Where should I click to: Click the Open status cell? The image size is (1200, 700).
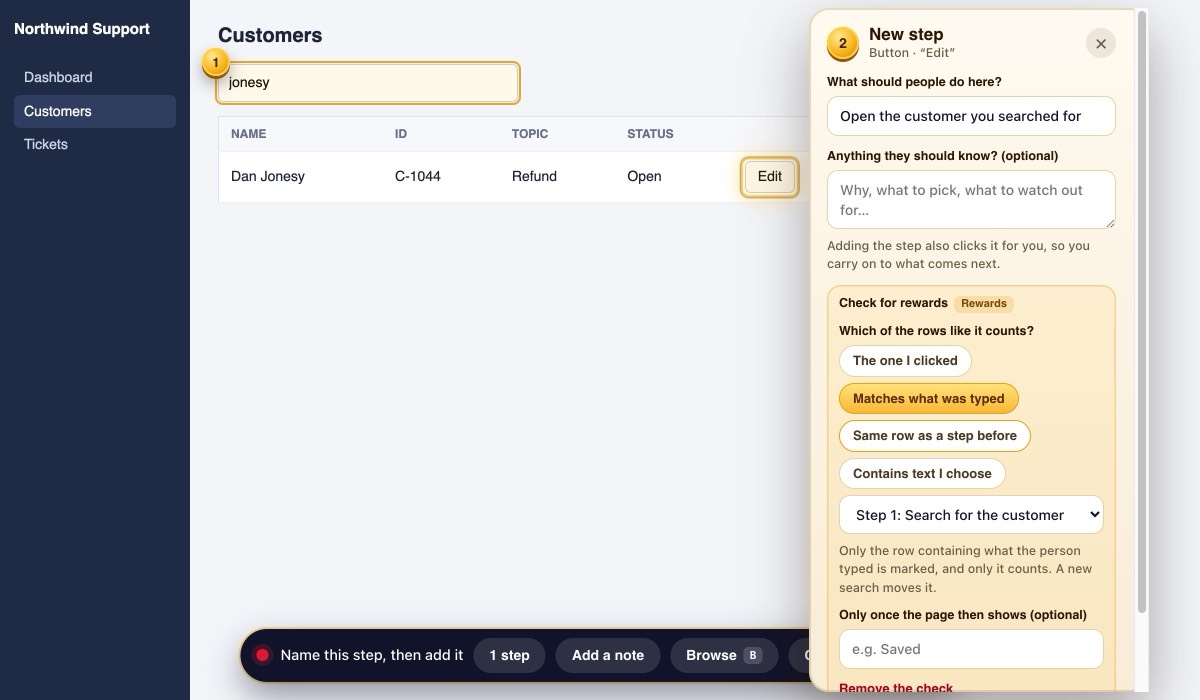pyautogui.click(x=644, y=176)
